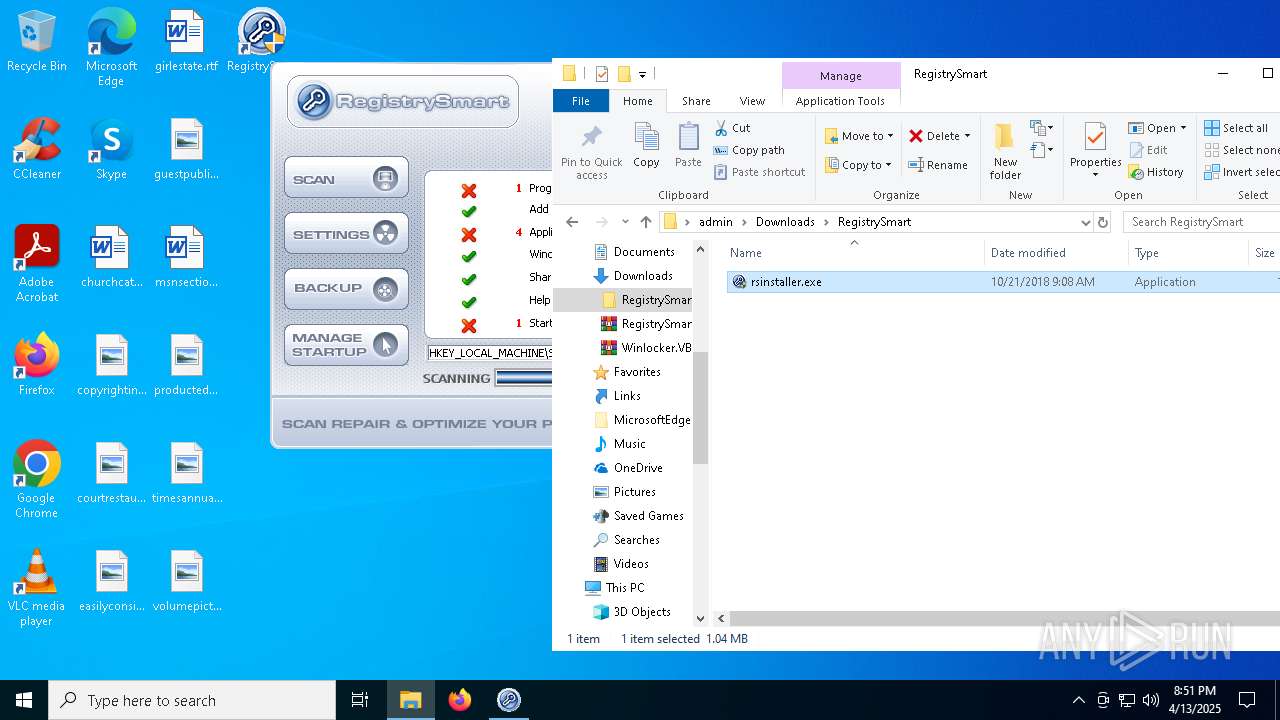The width and height of the screenshot is (1280, 720).
Task: Select the Recycle Bin desktop icon
Action: (36, 42)
